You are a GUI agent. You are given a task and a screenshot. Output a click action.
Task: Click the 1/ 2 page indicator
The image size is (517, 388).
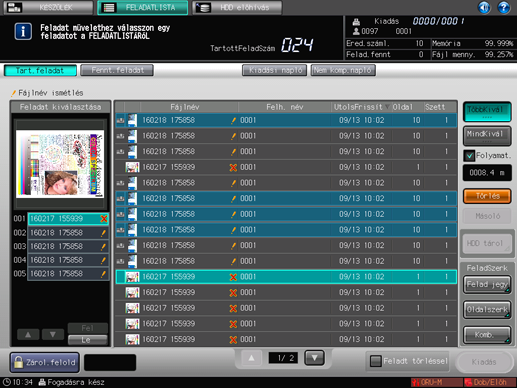283,358
